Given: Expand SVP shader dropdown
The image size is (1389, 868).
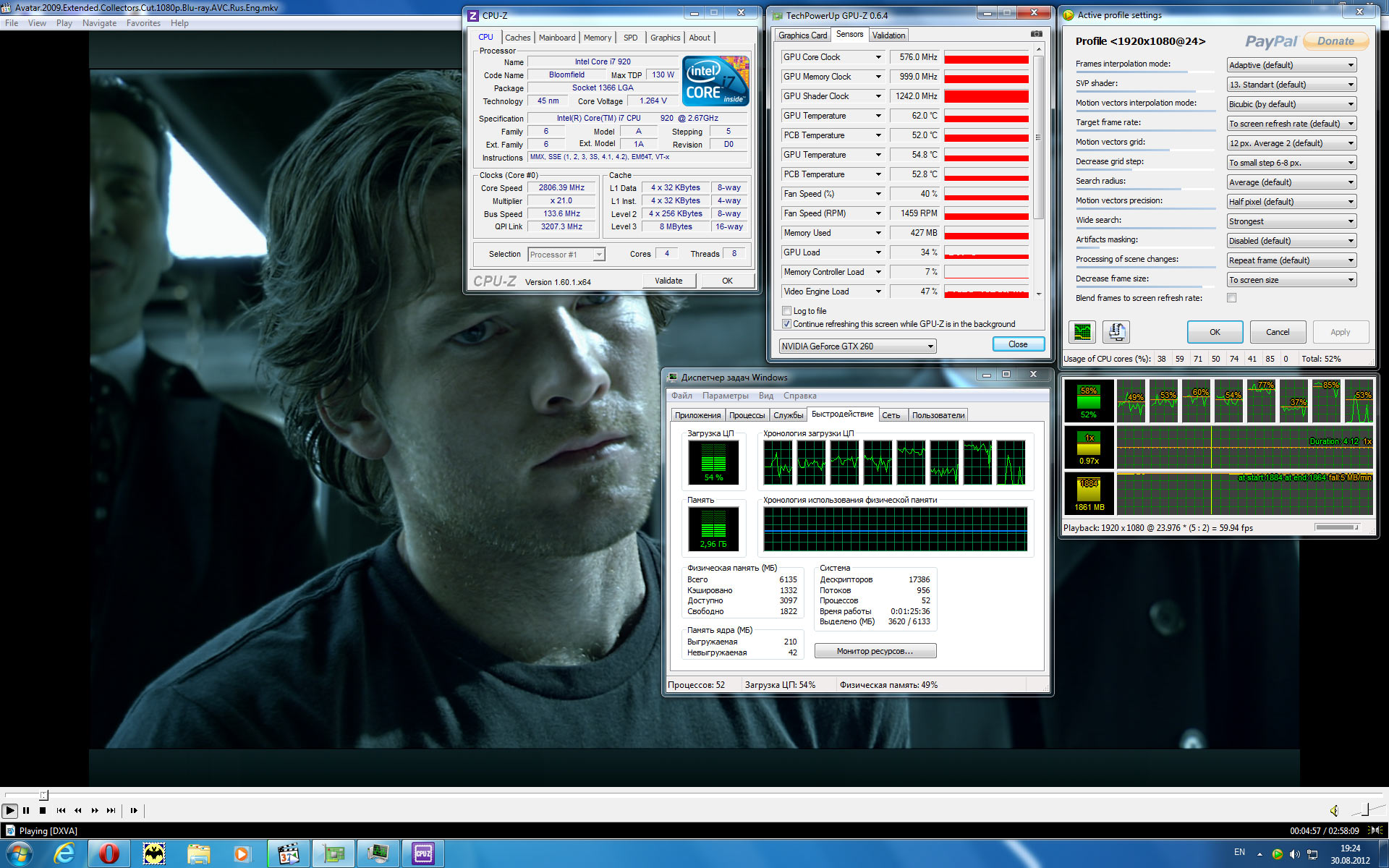Looking at the screenshot, I should tap(1291, 85).
